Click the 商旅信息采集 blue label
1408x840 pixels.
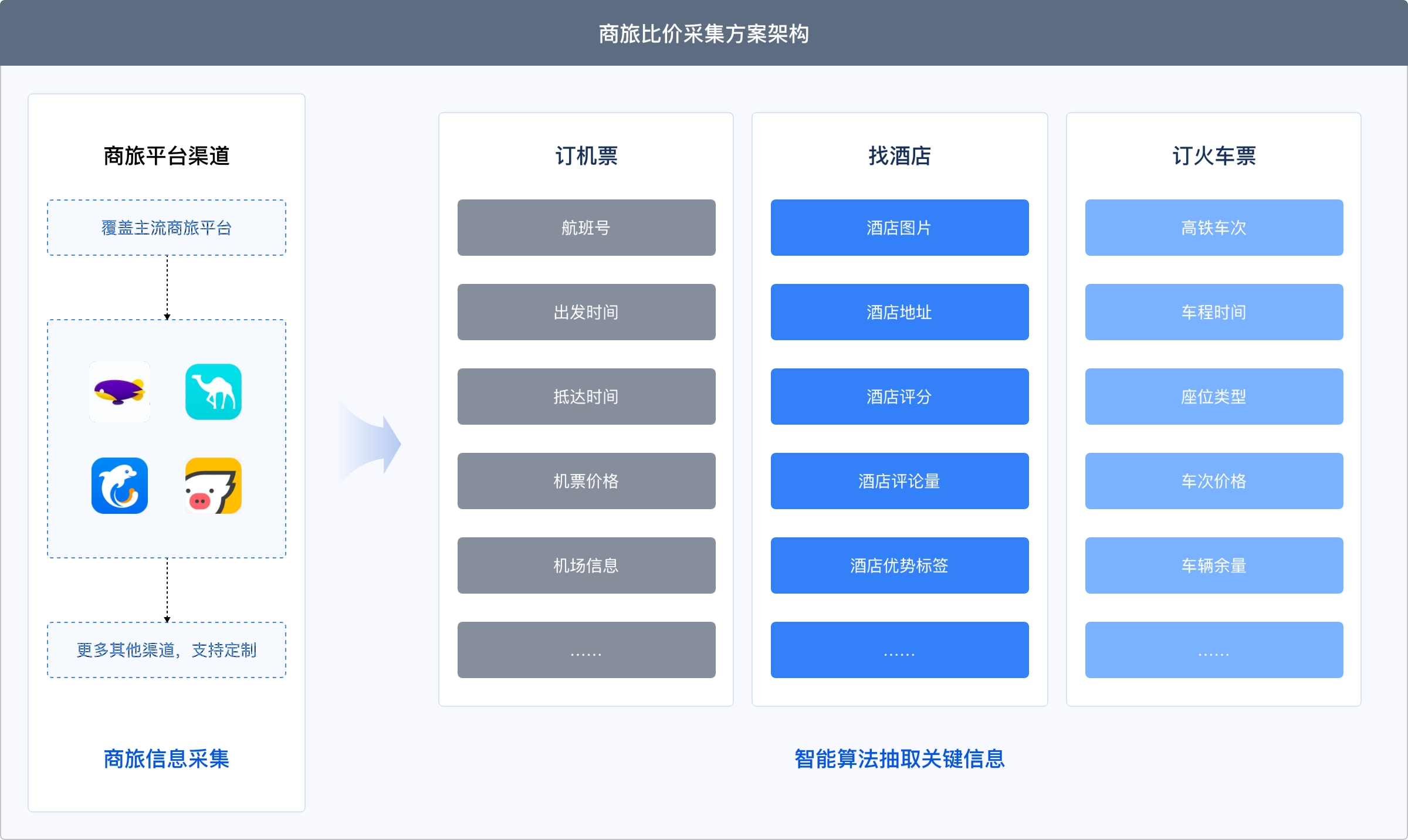167,759
